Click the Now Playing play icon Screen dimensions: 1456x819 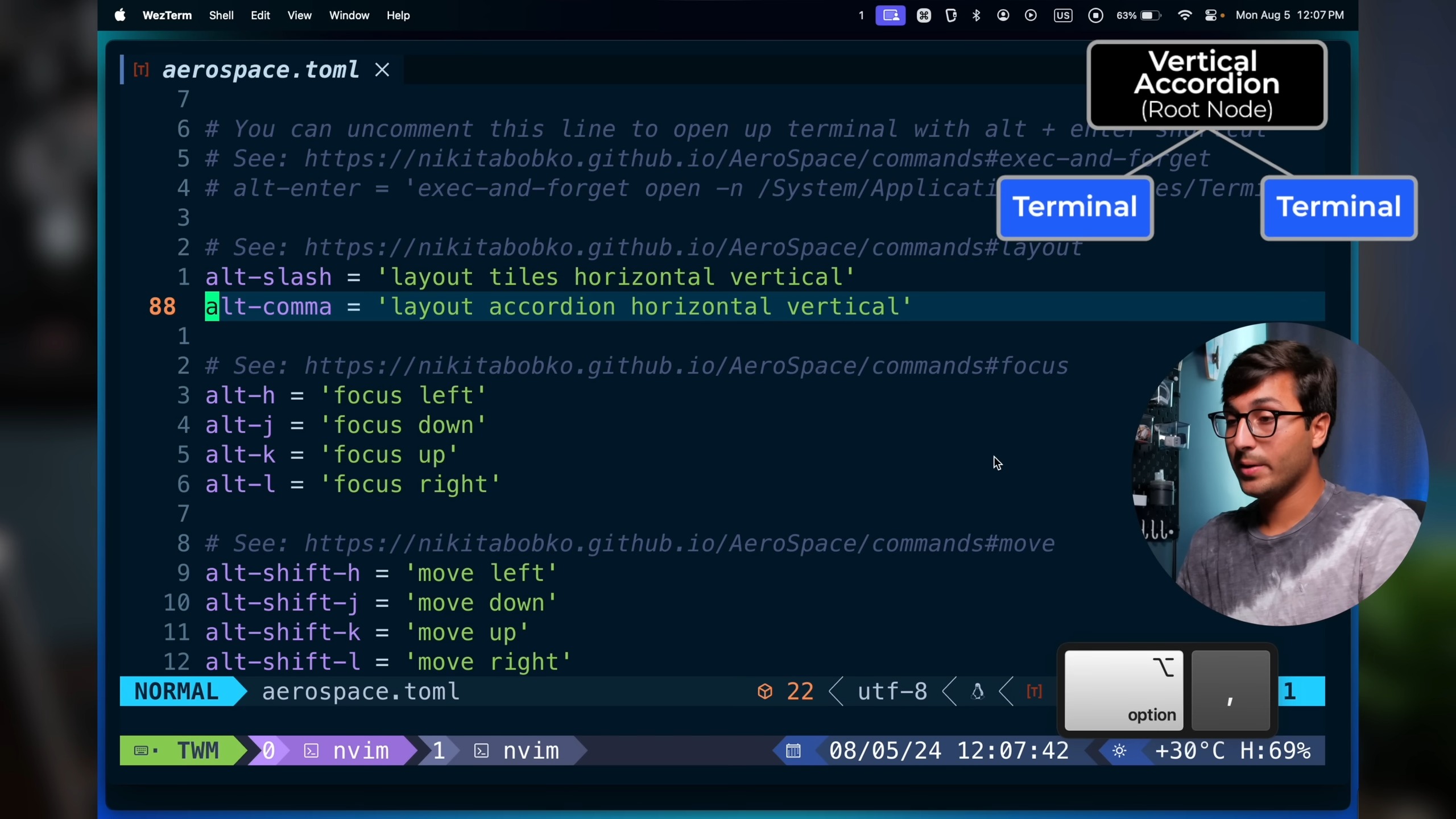(x=1031, y=15)
